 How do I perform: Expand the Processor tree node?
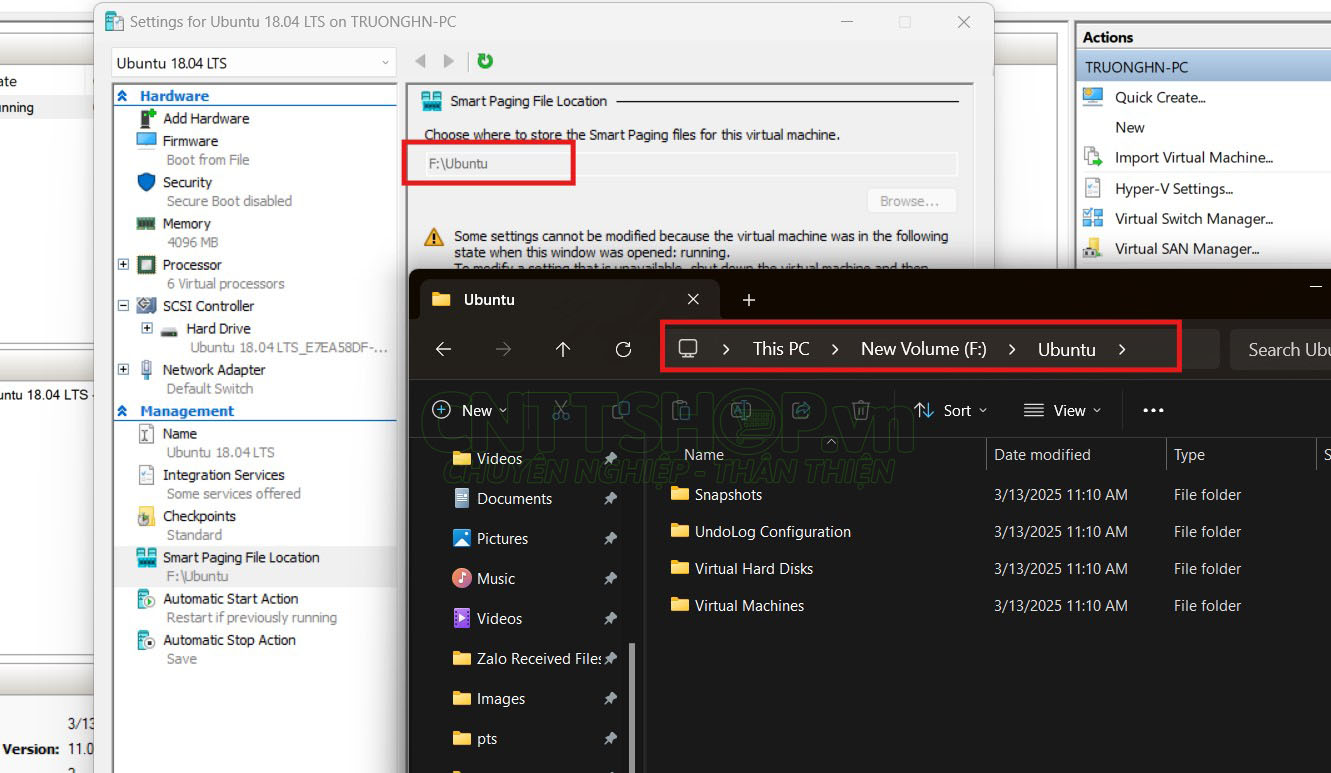pos(123,265)
